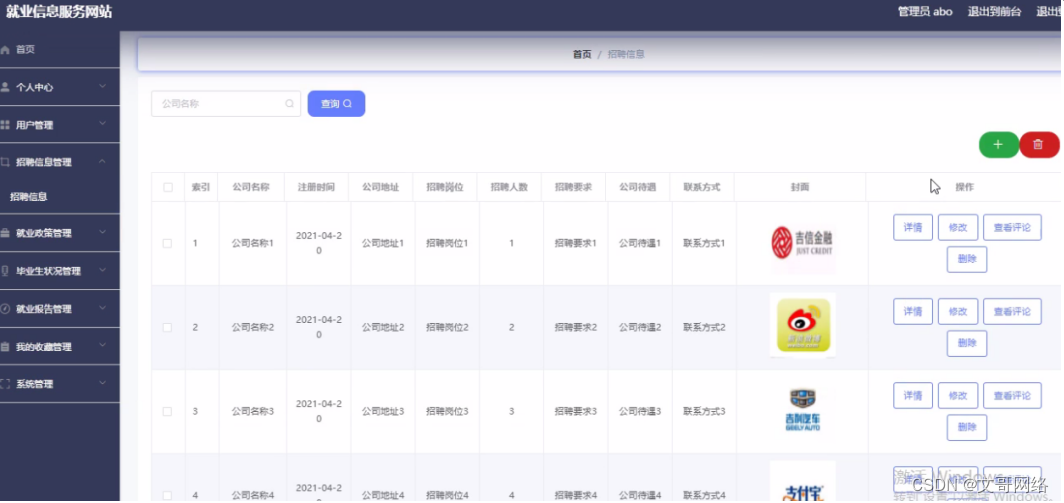Open the 个人中心 sidebar menu
Screen dimensions: 1064x503
(60, 88)
